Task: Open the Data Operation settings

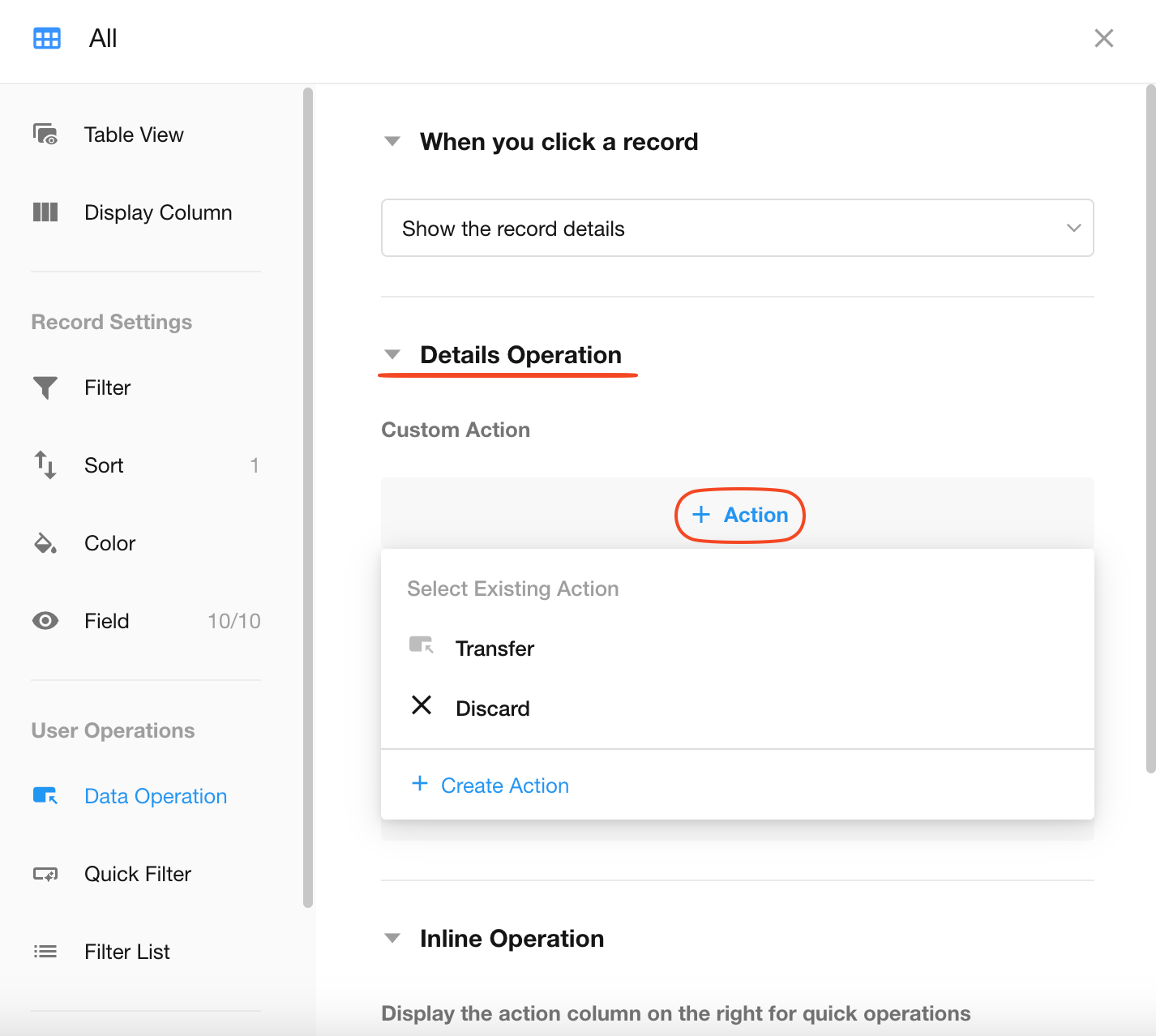Action: pos(155,796)
